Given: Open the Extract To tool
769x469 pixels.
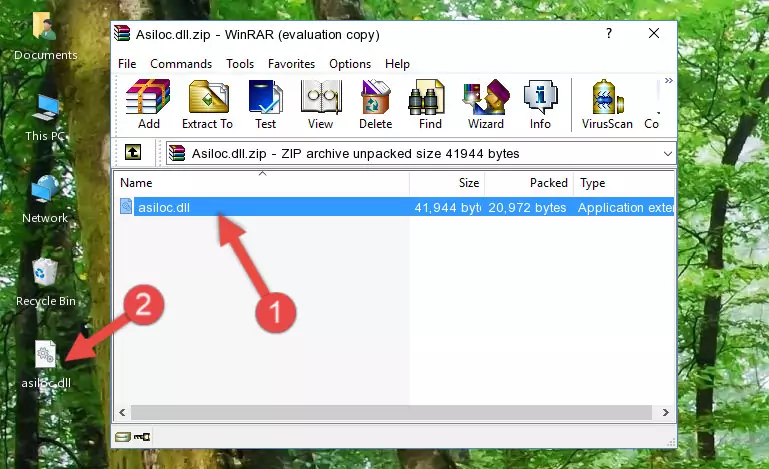Looking at the screenshot, I should [207, 104].
